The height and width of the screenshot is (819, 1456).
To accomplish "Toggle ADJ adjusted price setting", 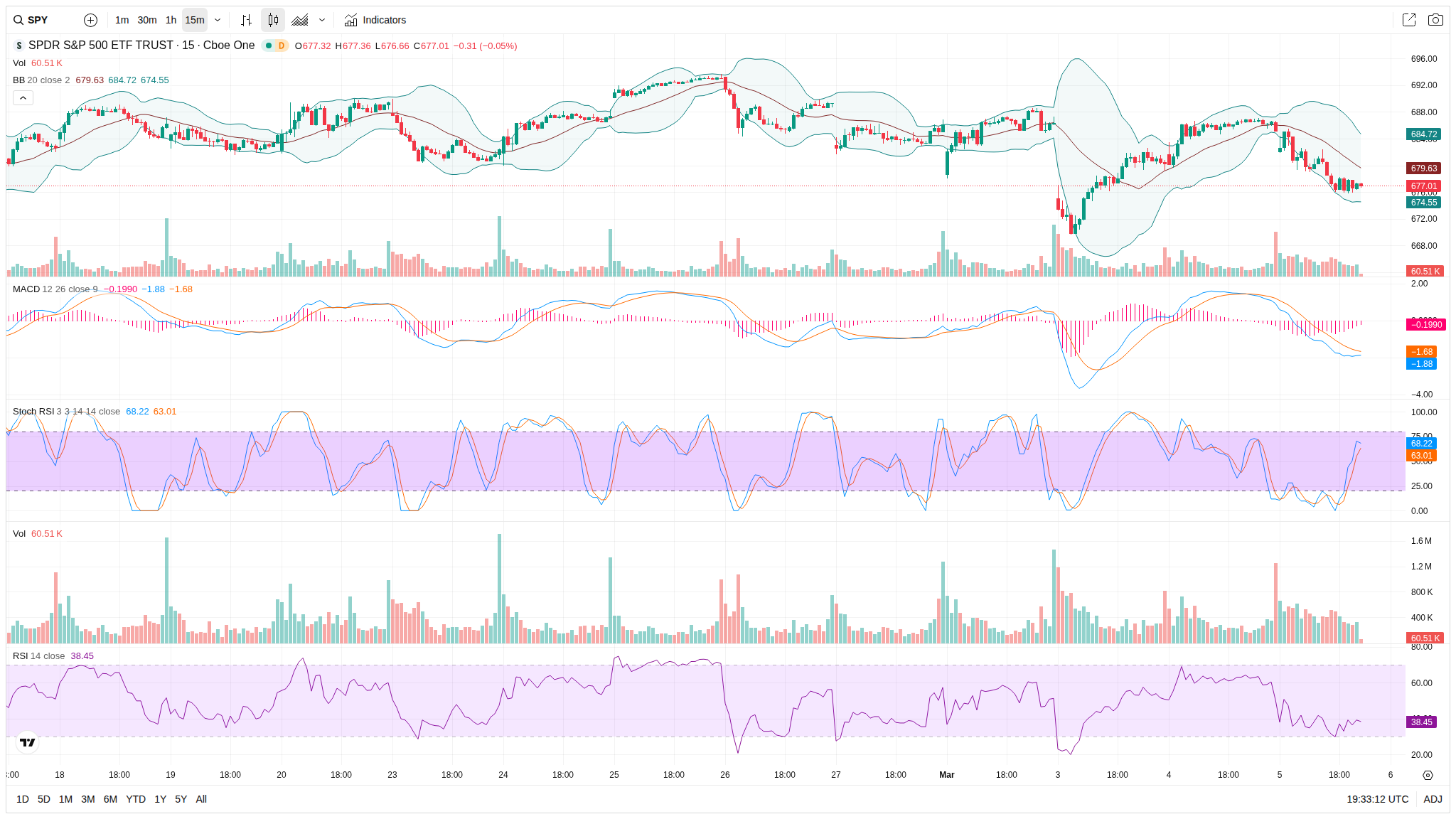I will [x=1433, y=799].
